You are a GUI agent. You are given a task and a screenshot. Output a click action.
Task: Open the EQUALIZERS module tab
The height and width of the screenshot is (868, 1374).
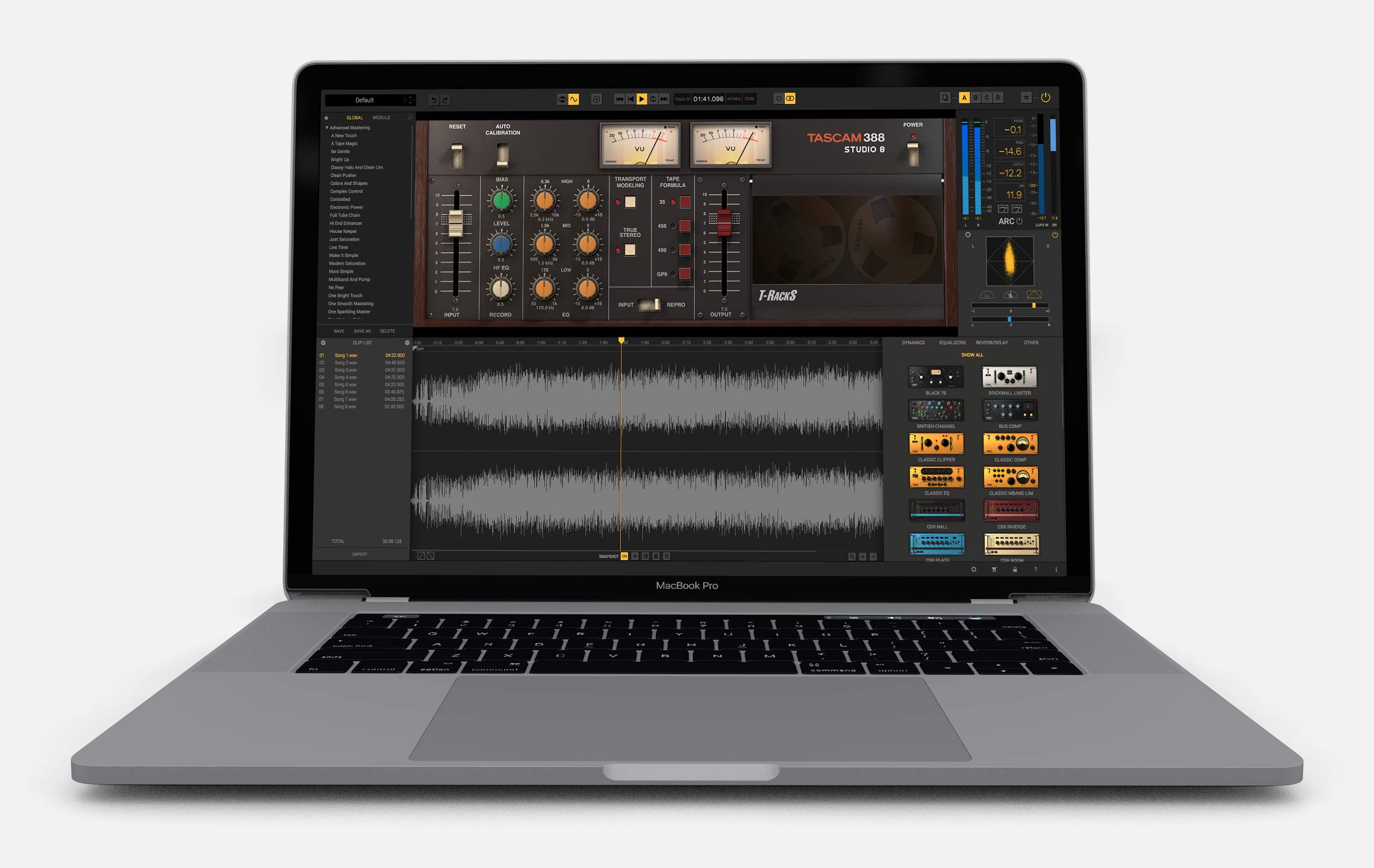953,343
